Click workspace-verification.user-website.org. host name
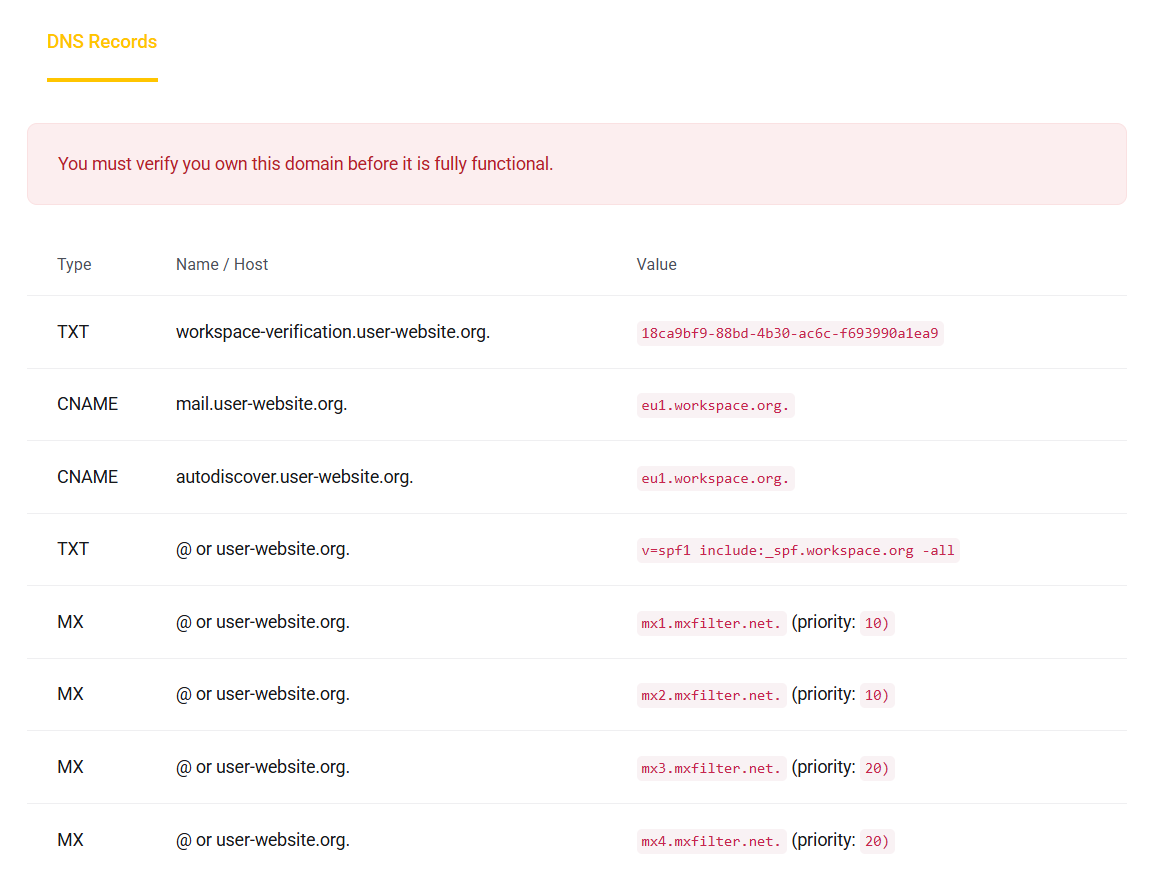Screen dimensions: 1155x896 (x=332, y=332)
